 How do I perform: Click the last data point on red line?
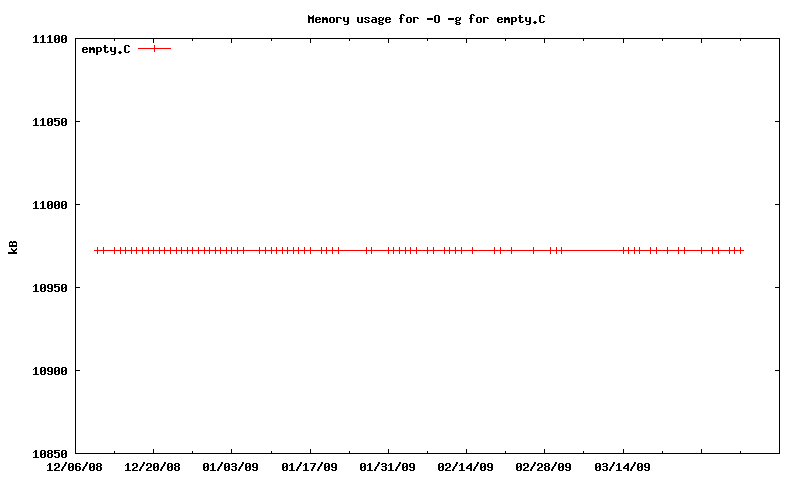(x=741, y=250)
